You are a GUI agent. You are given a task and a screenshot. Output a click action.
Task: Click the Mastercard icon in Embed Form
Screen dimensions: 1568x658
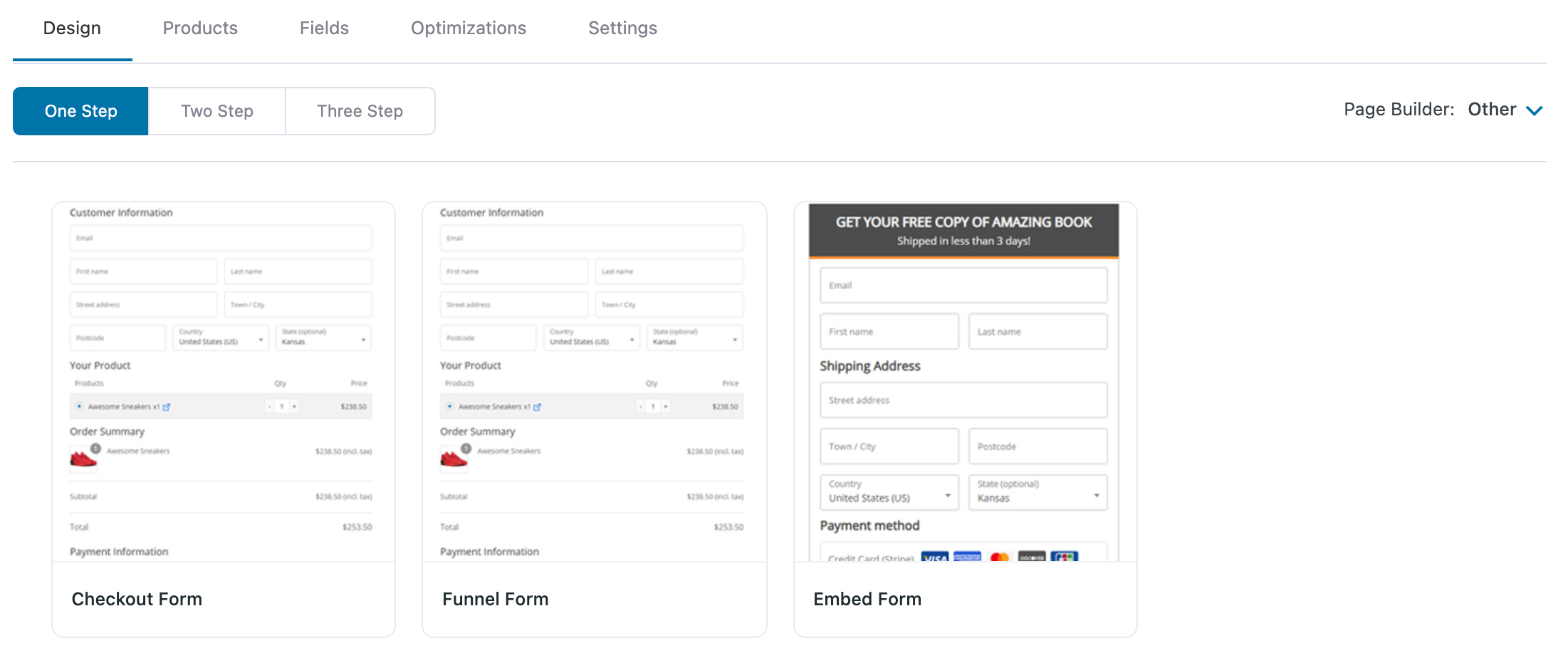pyautogui.click(x=999, y=557)
